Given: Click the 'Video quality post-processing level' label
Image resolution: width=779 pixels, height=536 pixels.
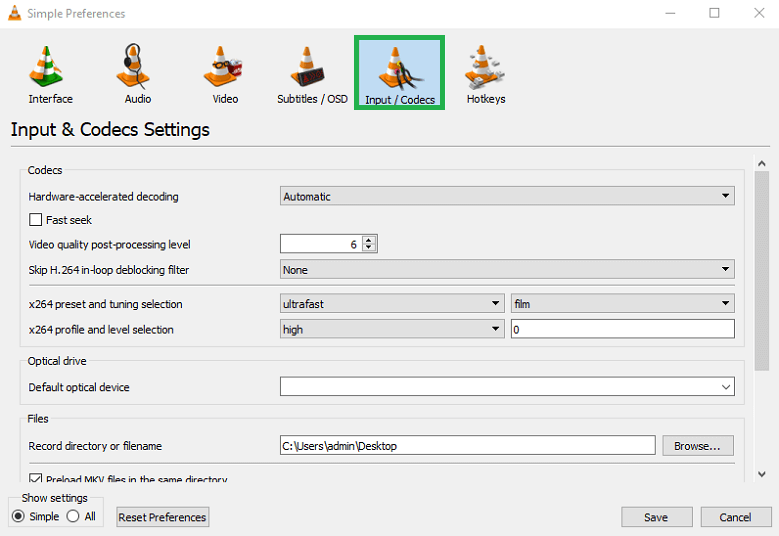Looking at the screenshot, I should pyautogui.click(x=109, y=244).
